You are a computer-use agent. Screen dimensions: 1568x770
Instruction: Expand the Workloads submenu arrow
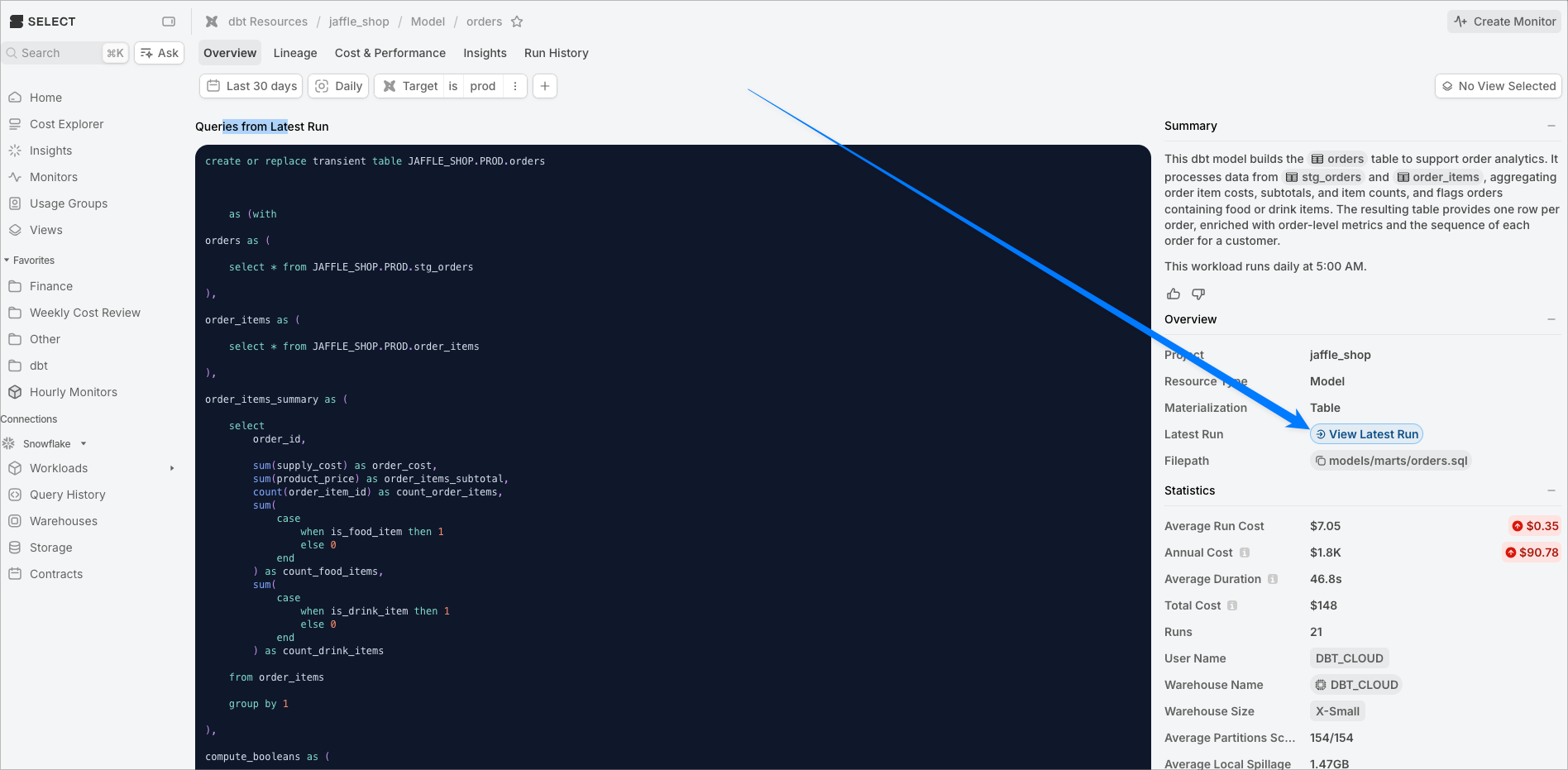coord(172,468)
